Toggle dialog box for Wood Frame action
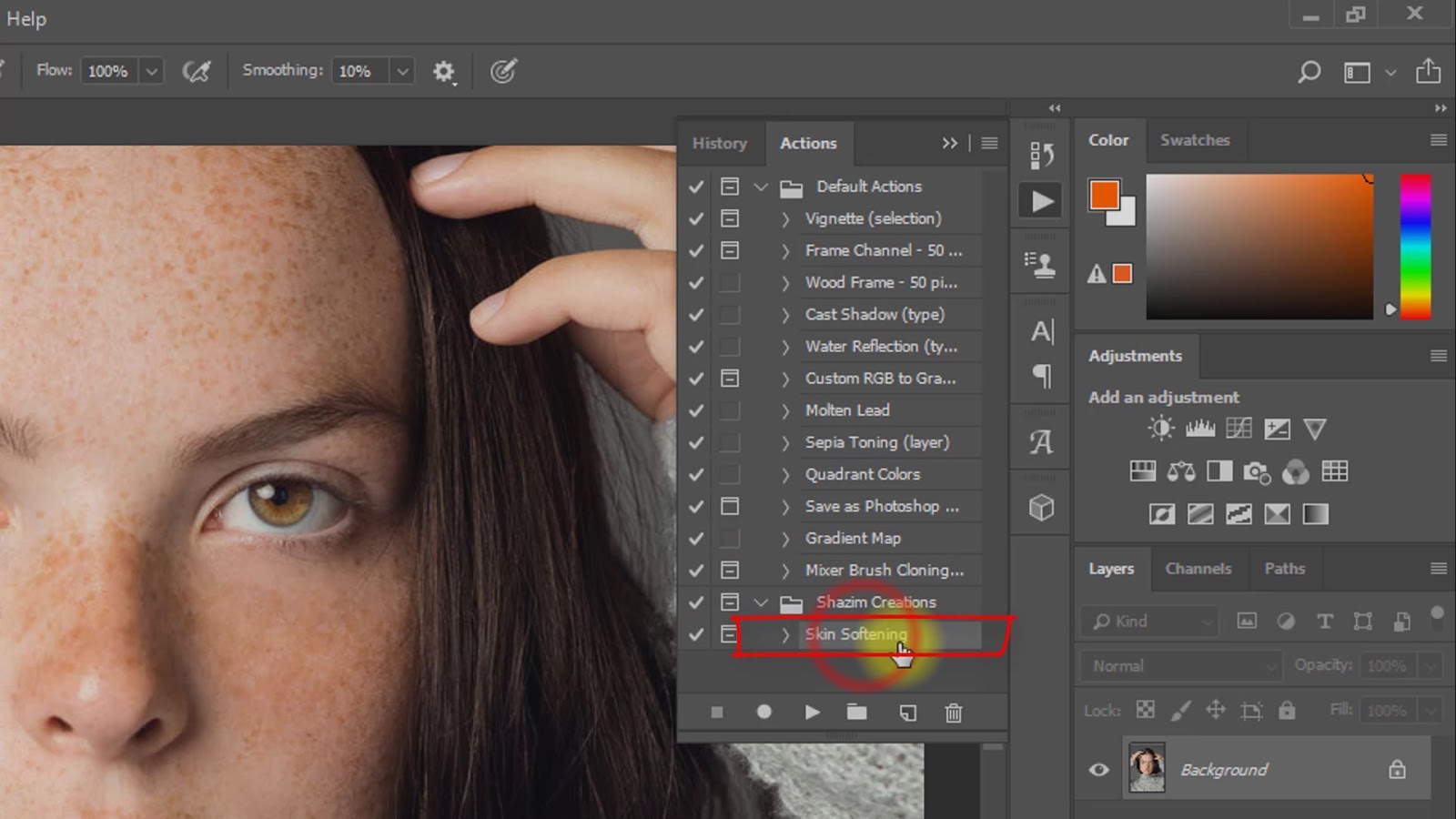The height and width of the screenshot is (819, 1456). tap(730, 282)
